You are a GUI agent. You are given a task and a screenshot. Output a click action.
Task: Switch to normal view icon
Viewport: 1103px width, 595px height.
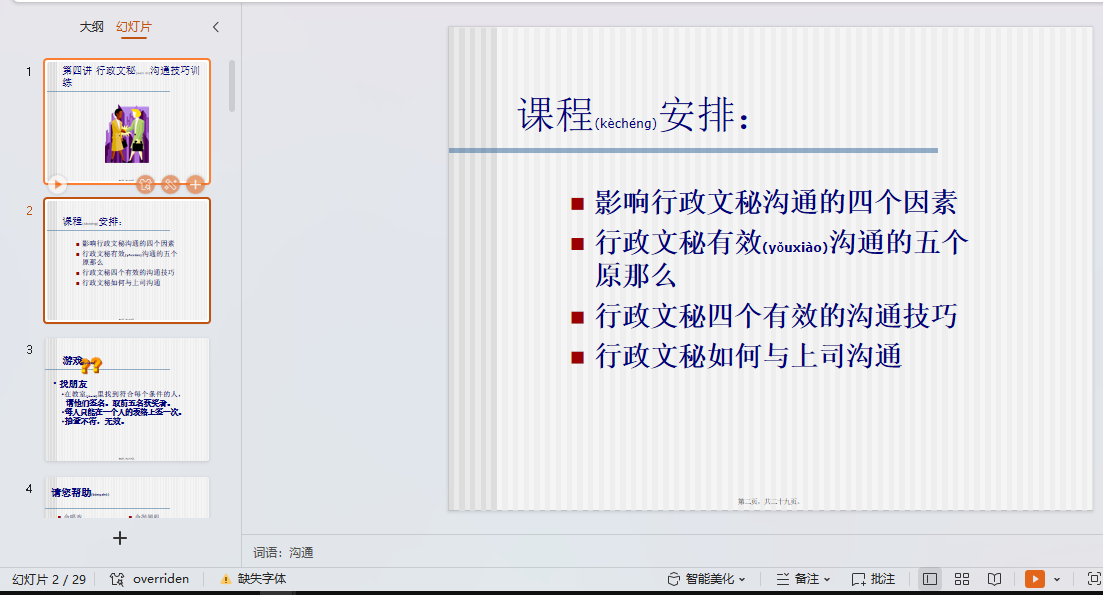930,579
